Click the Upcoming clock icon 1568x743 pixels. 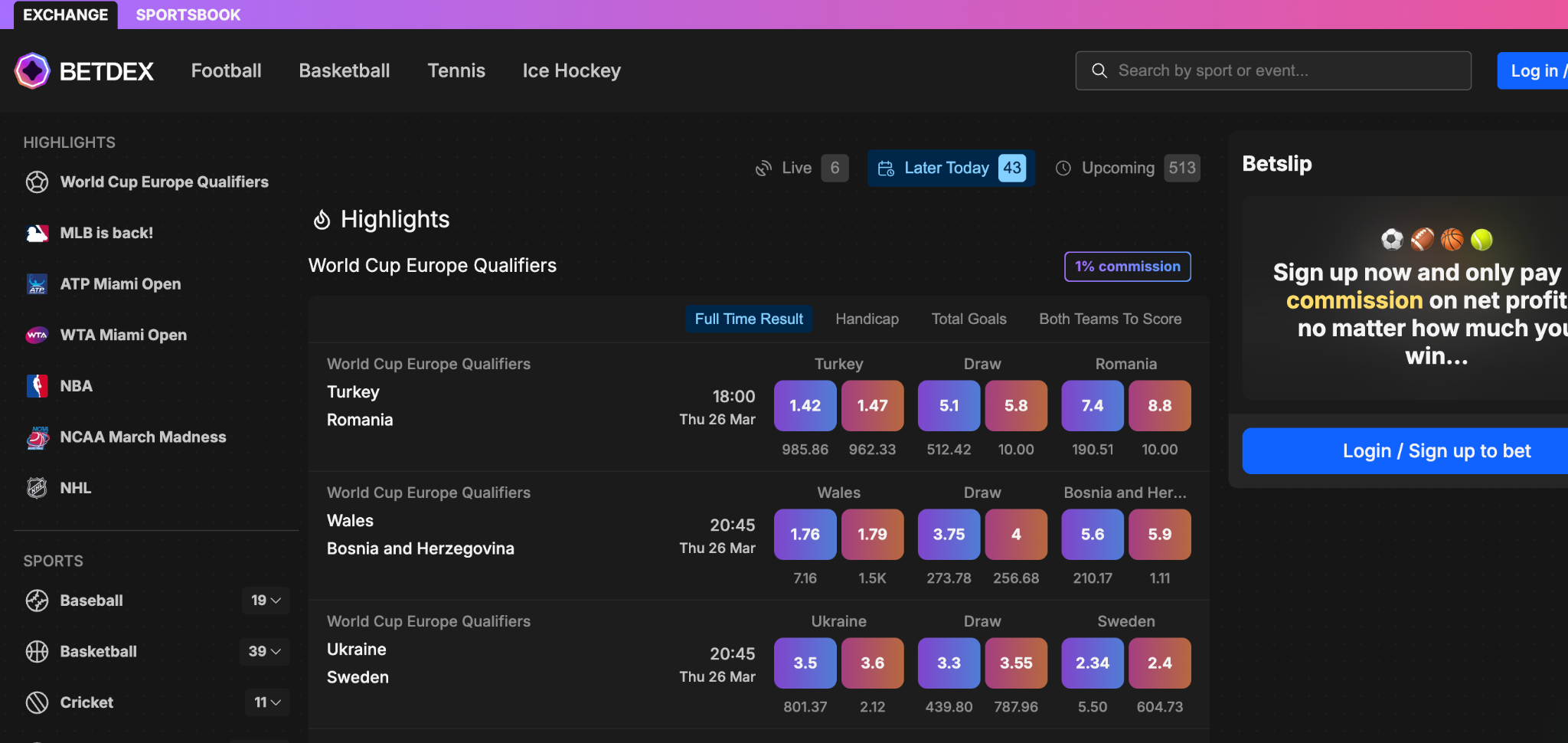pos(1063,168)
